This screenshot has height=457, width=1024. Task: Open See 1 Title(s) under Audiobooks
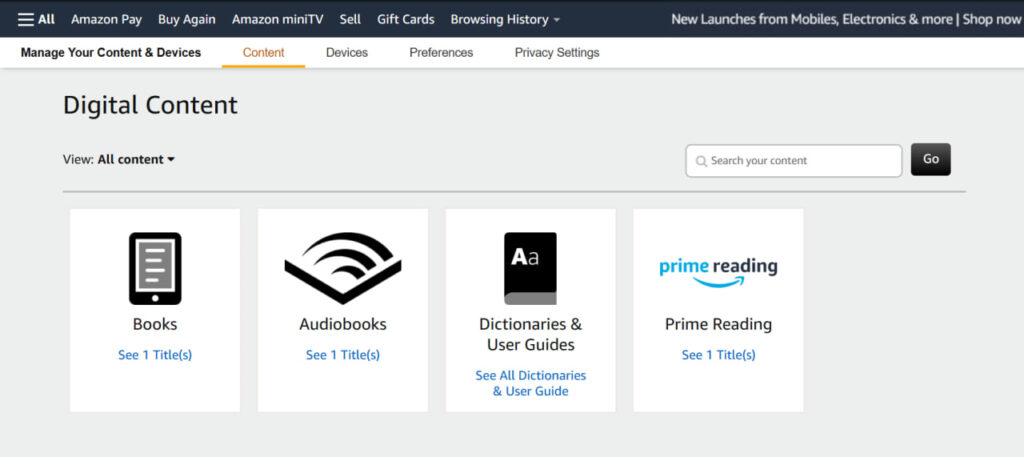343,355
